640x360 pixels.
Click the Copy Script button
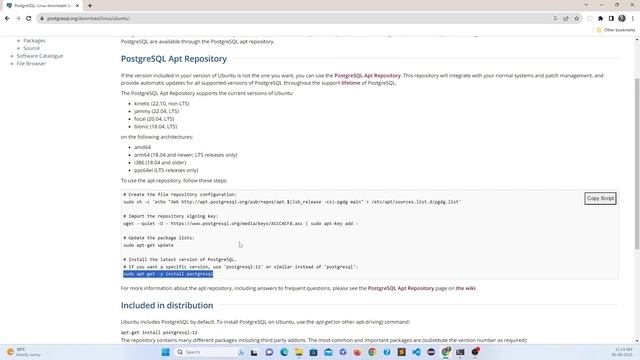pos(600,198)
